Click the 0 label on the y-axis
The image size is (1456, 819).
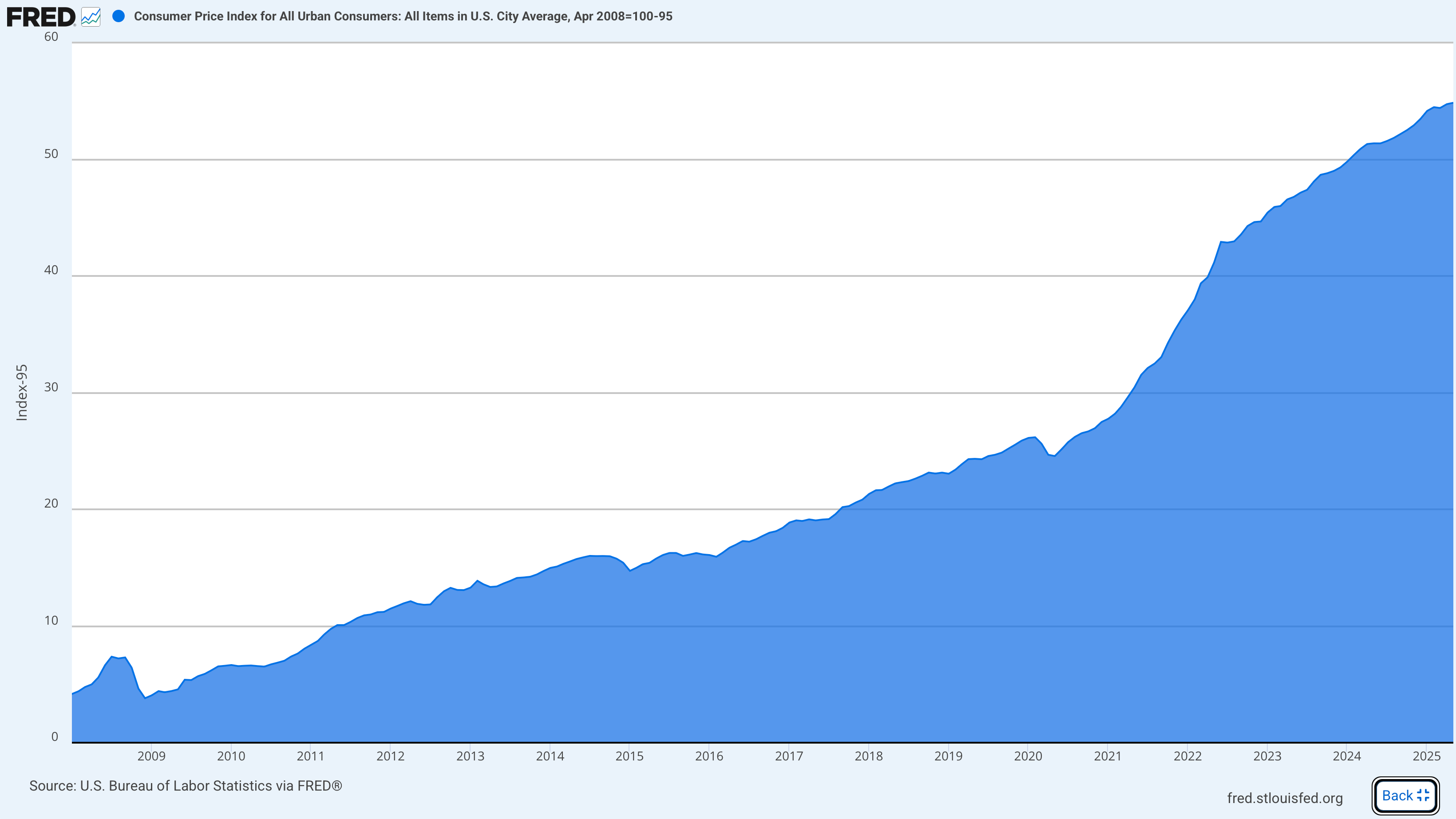coord(54,736)
